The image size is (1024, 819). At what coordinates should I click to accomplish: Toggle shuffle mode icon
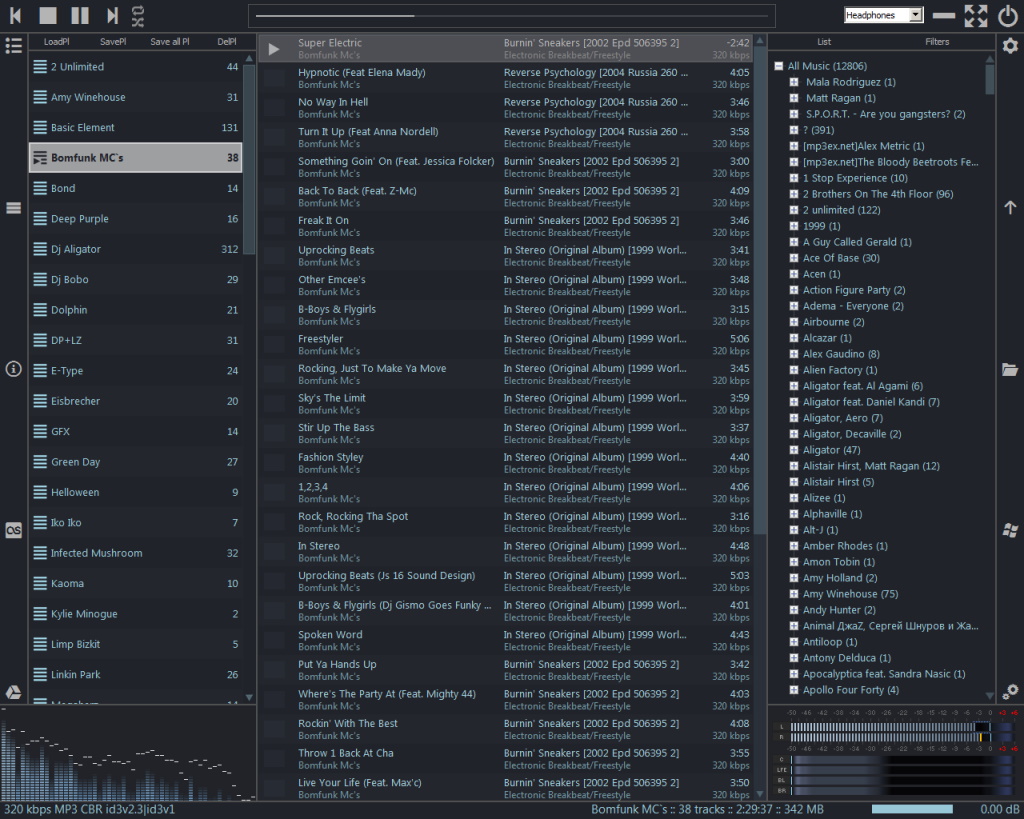tap(138, 22)
